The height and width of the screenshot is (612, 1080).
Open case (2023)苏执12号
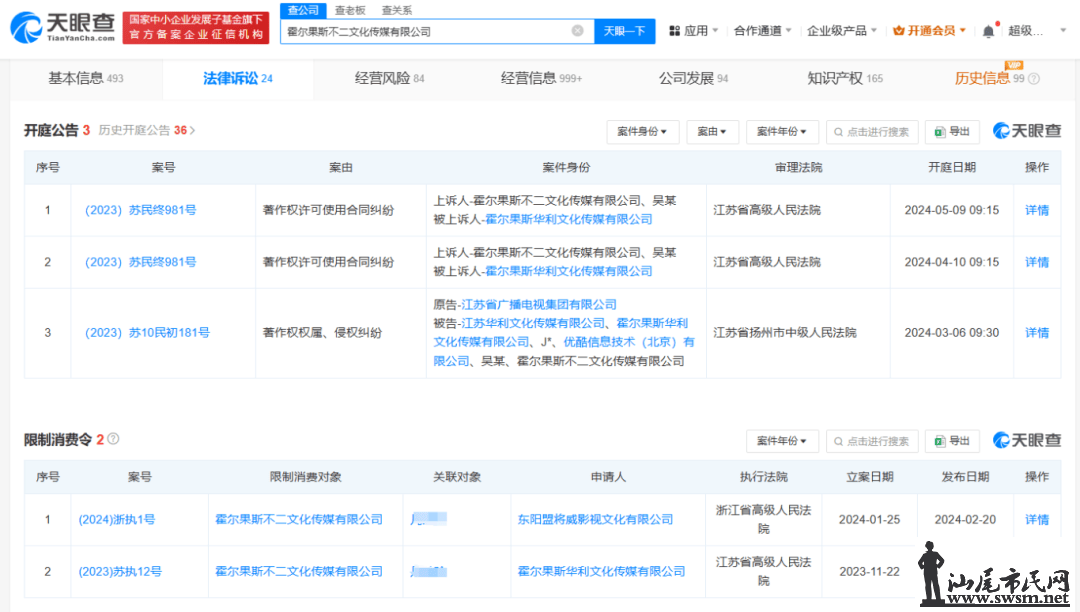[120, 571]
